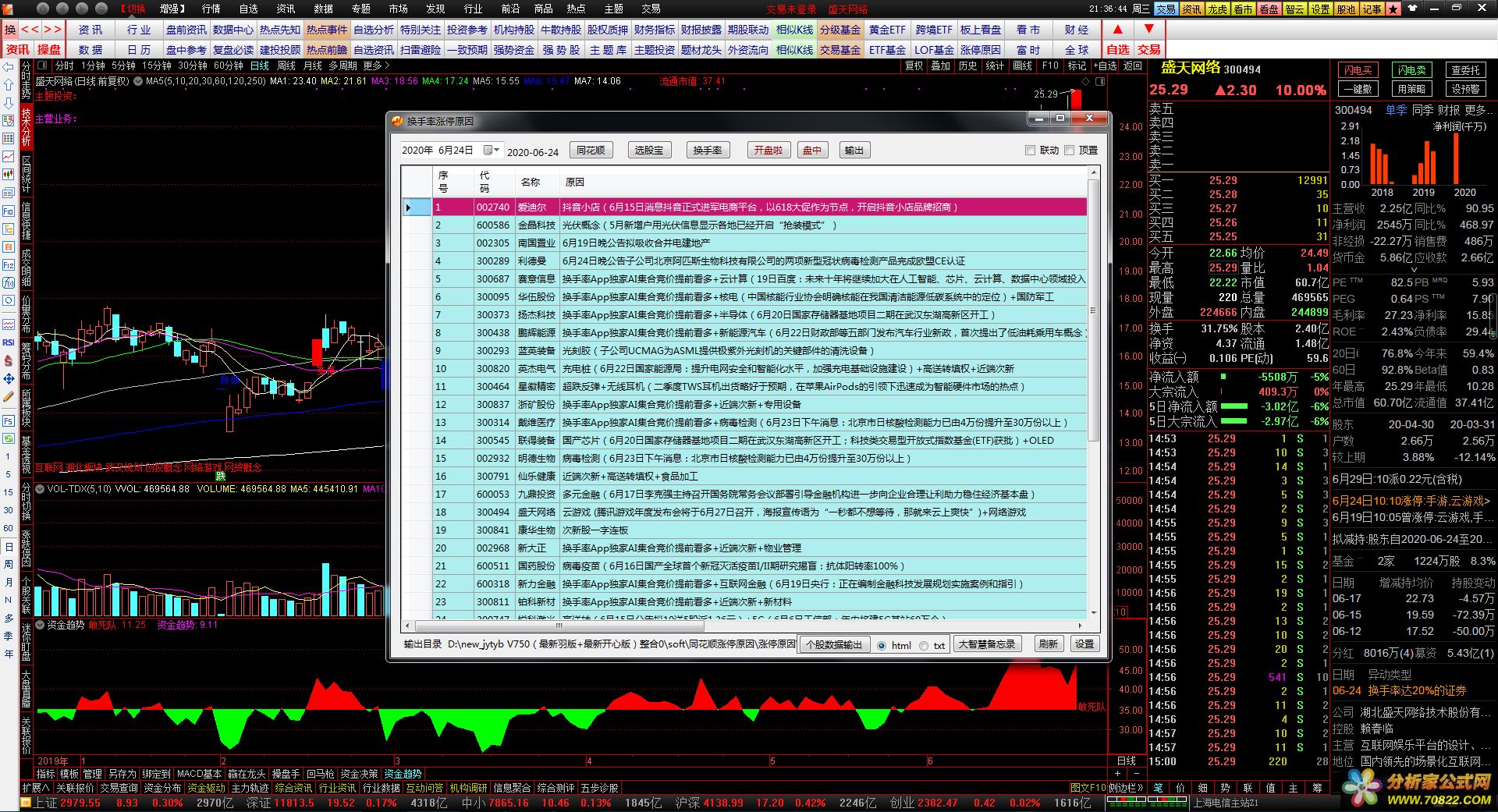Screen dimensions: 1498x812
Task: Click the 闪电卖 quick sell button
Action: point(1411,70)
